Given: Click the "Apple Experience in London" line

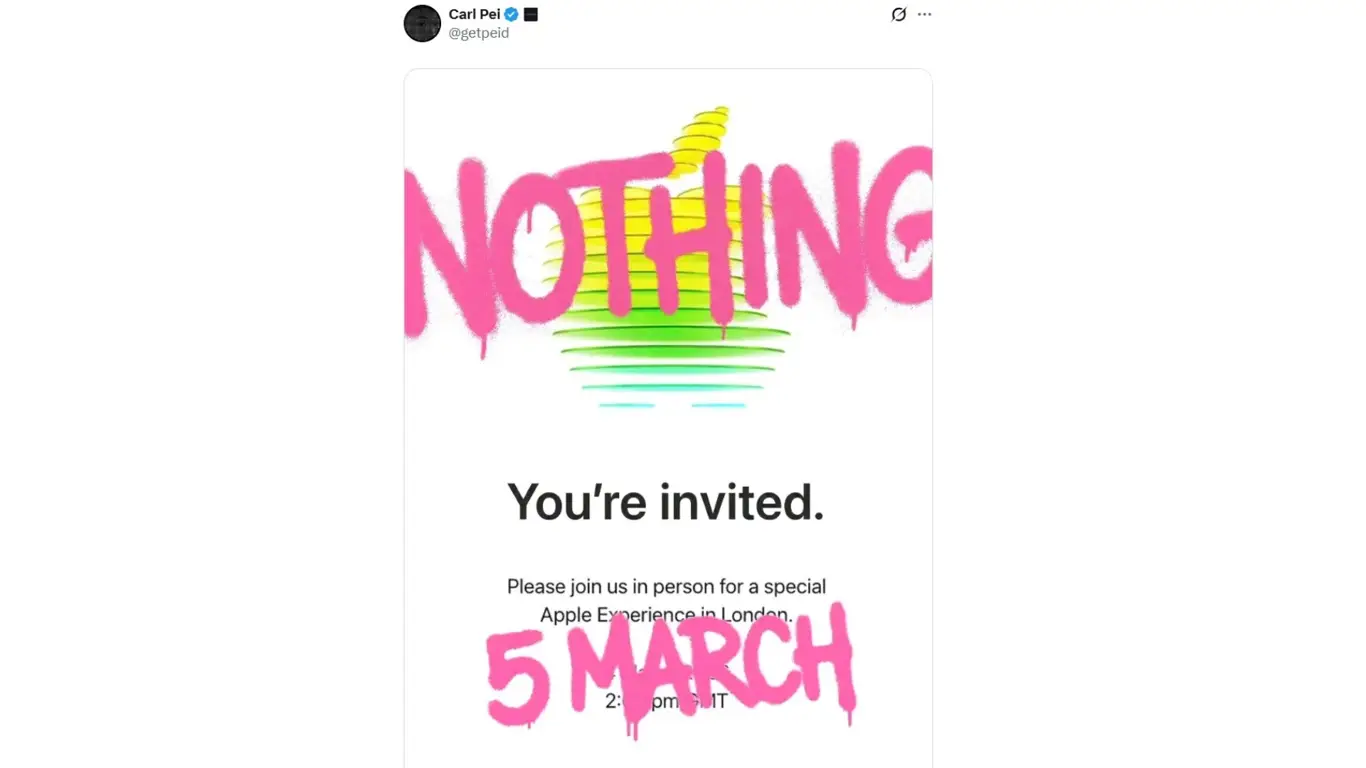Looking at the screenshot, I should (x=666, y=614).
